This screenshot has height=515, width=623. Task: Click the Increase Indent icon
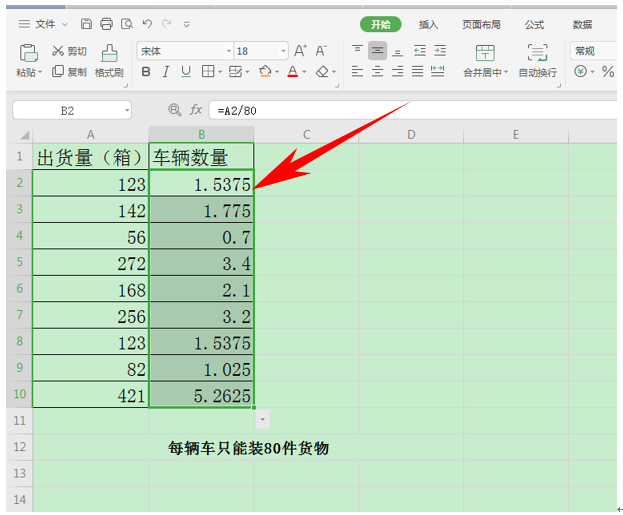[440, 50]
